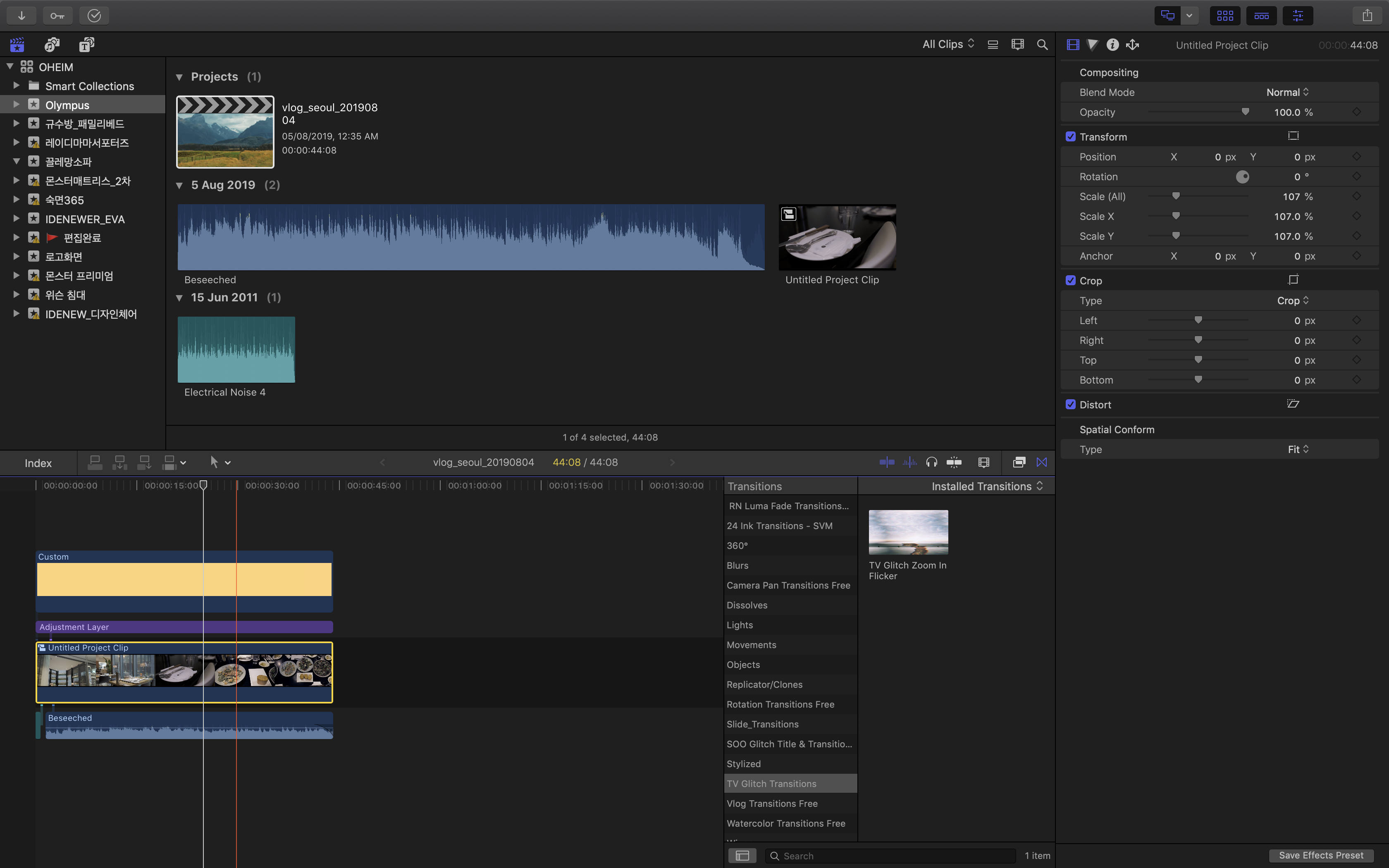Open the Blend Mode Normal dropdown
This screenshot has height=868, width=1389.
tap(1287, 93)
